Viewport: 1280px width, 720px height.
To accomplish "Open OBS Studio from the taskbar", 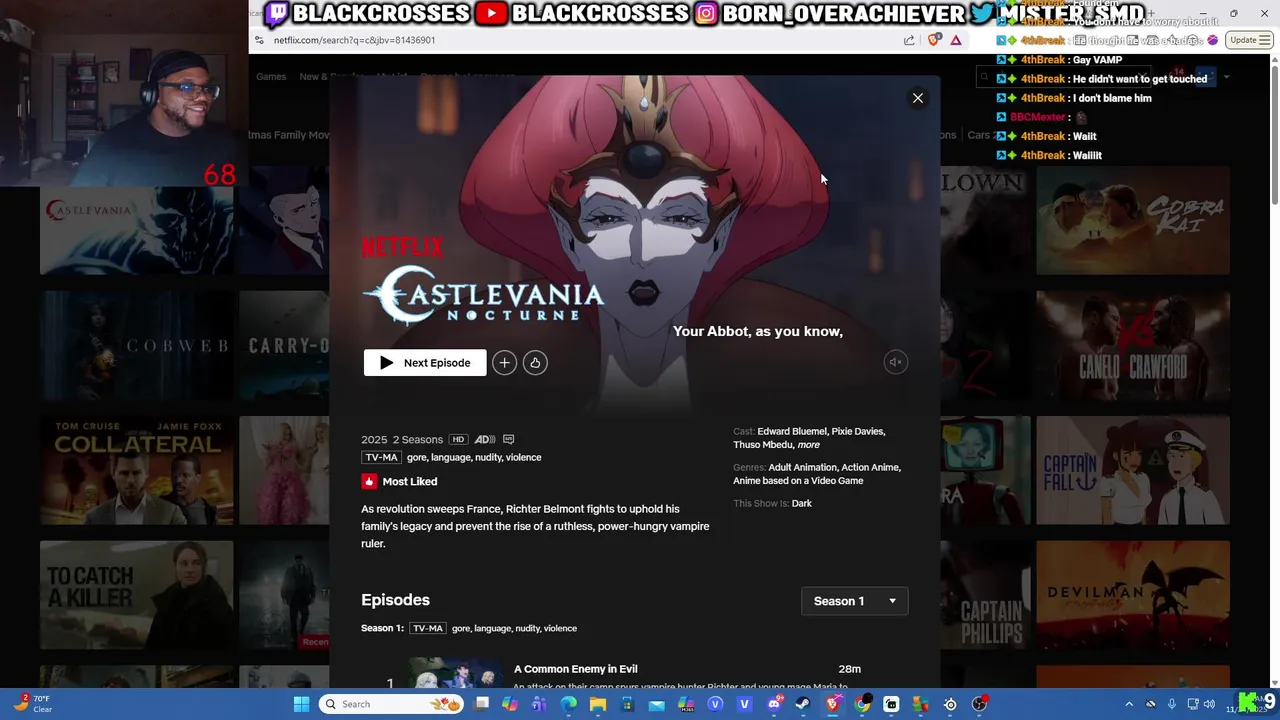I will click(x=979, y=704).
